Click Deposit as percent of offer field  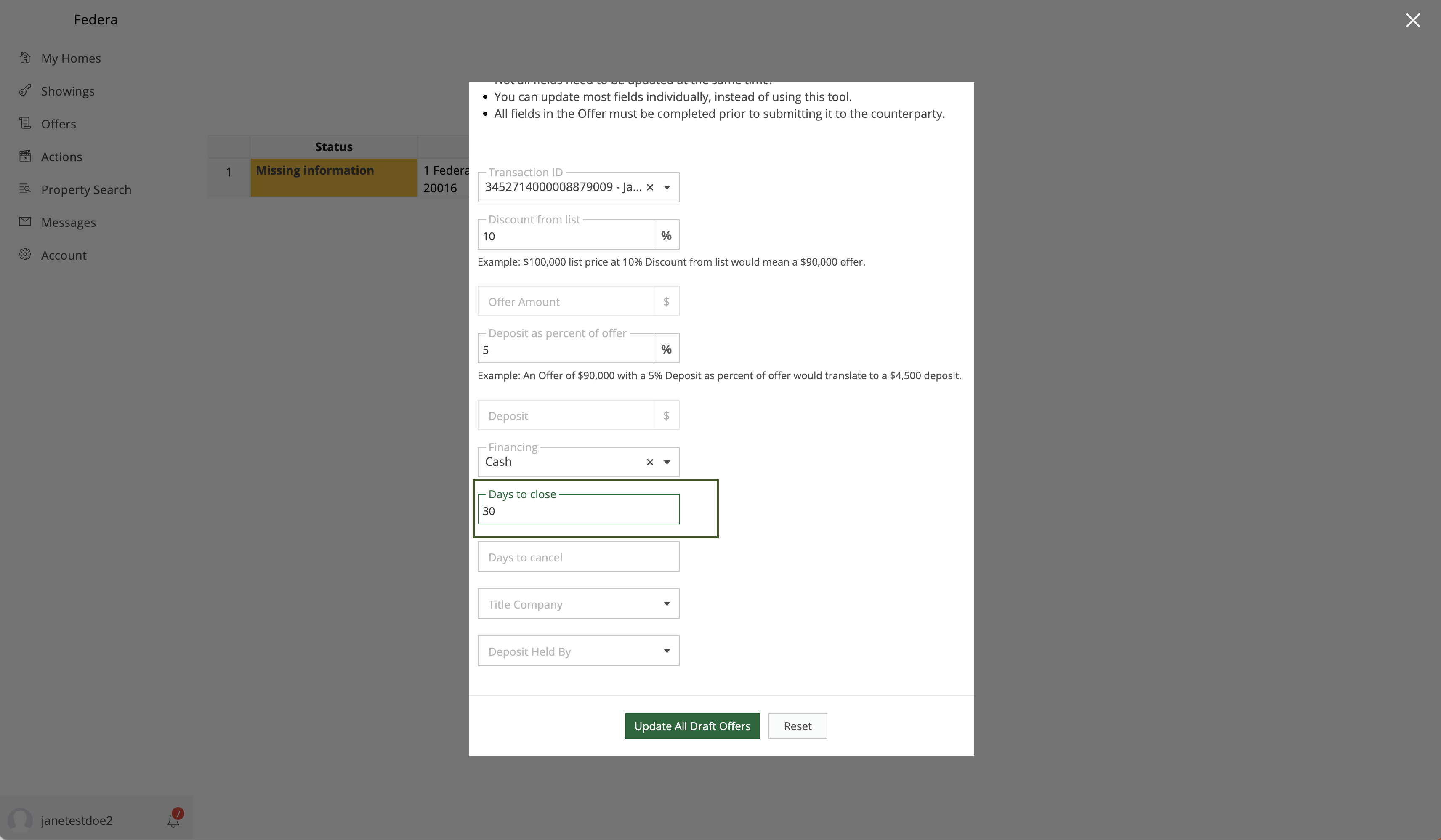pos(566,349)
